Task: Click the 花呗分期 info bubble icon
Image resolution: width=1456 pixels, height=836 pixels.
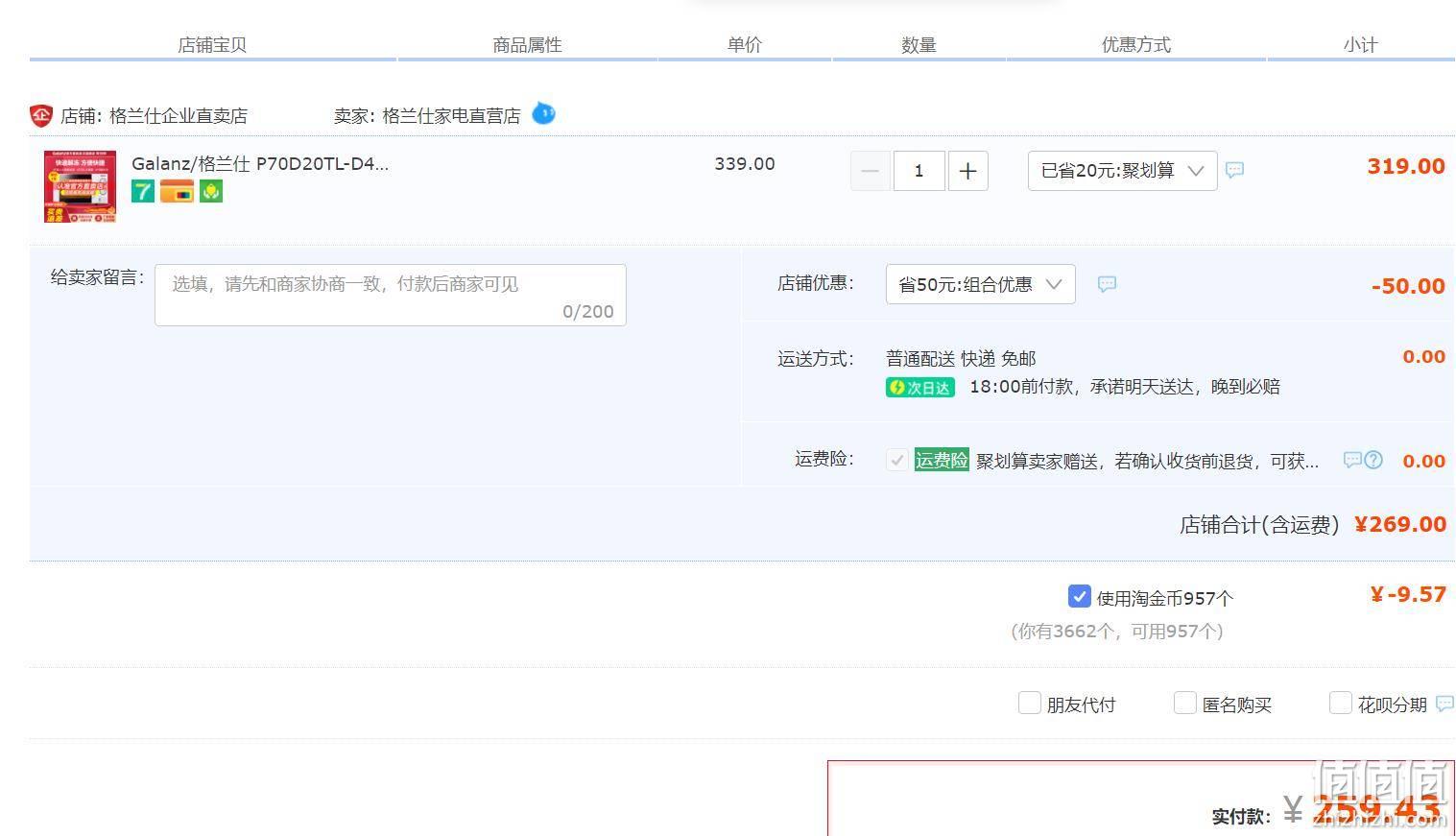Action: click(1444, 705)
